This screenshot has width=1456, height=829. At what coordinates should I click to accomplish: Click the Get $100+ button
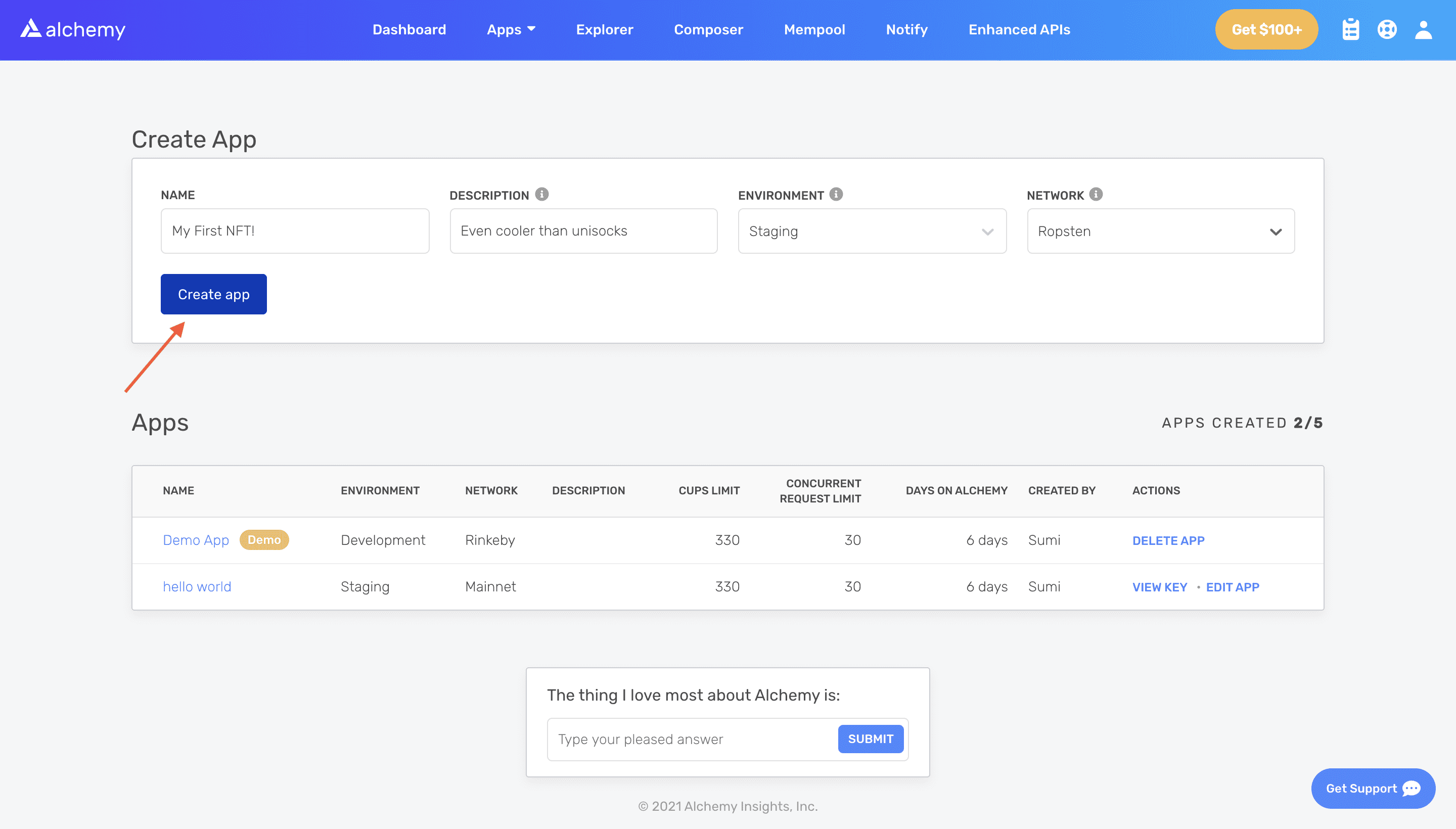(x=1266, y=29)
